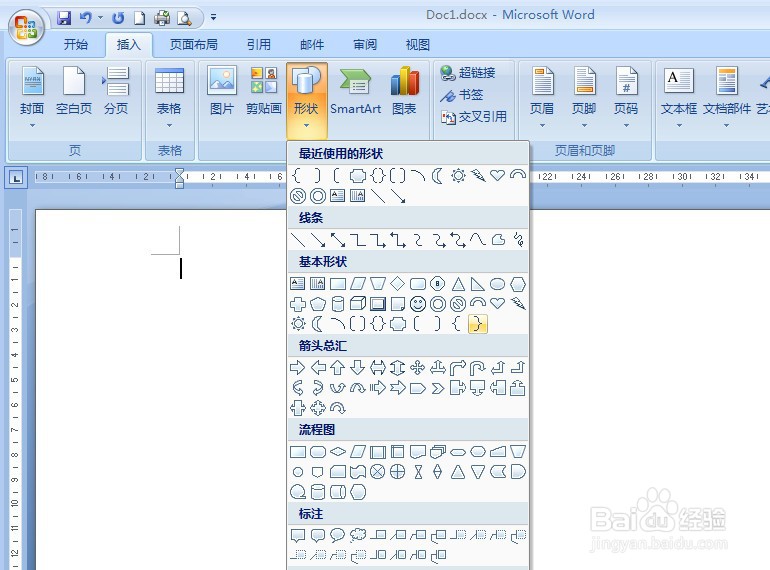Select the right arrow in 箭头总汇
The image size is (770, 570).
(298, 367)
